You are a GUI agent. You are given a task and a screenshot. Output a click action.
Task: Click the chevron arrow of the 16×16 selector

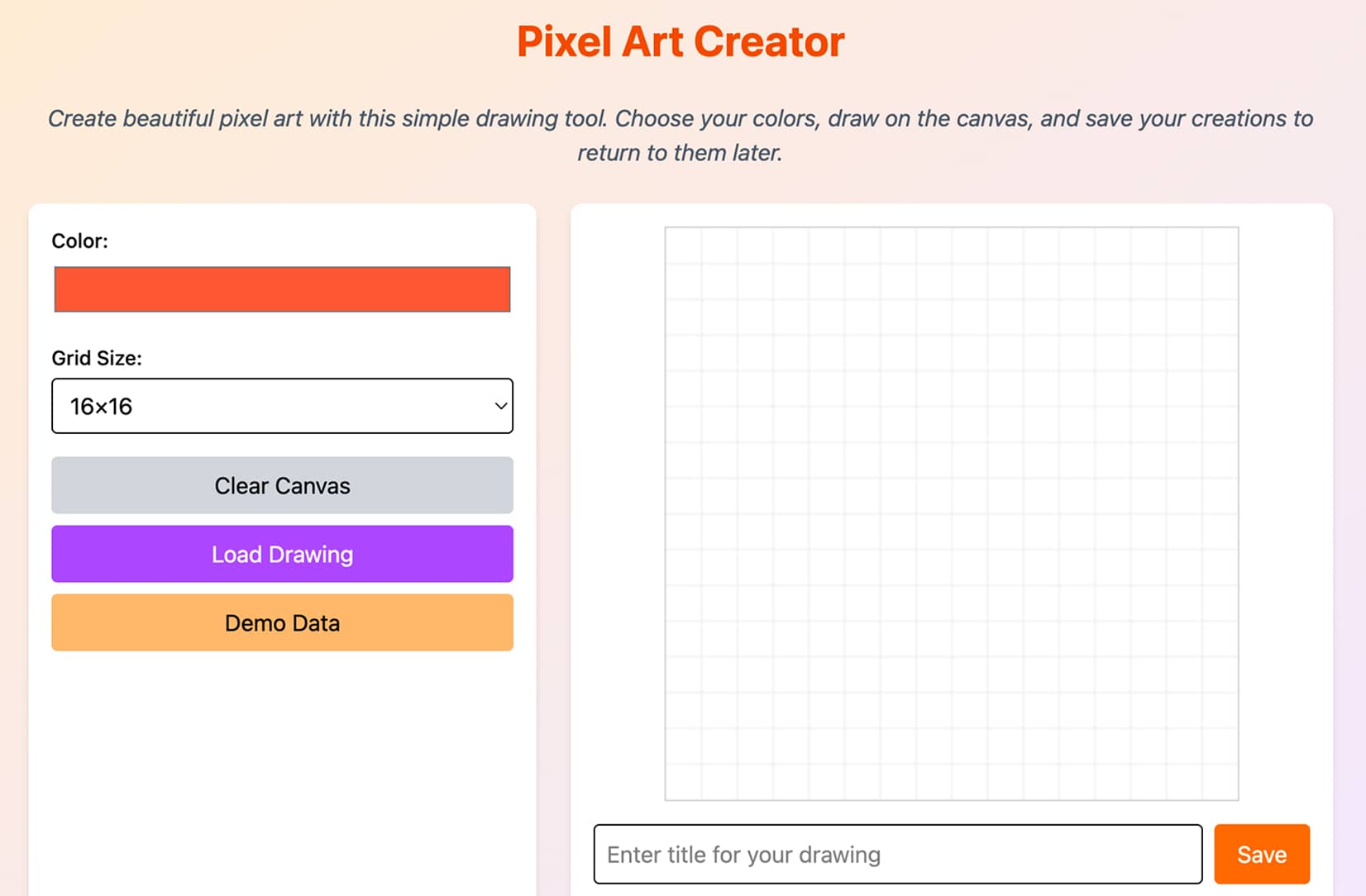pyautogui.click(x=500, y=406)
